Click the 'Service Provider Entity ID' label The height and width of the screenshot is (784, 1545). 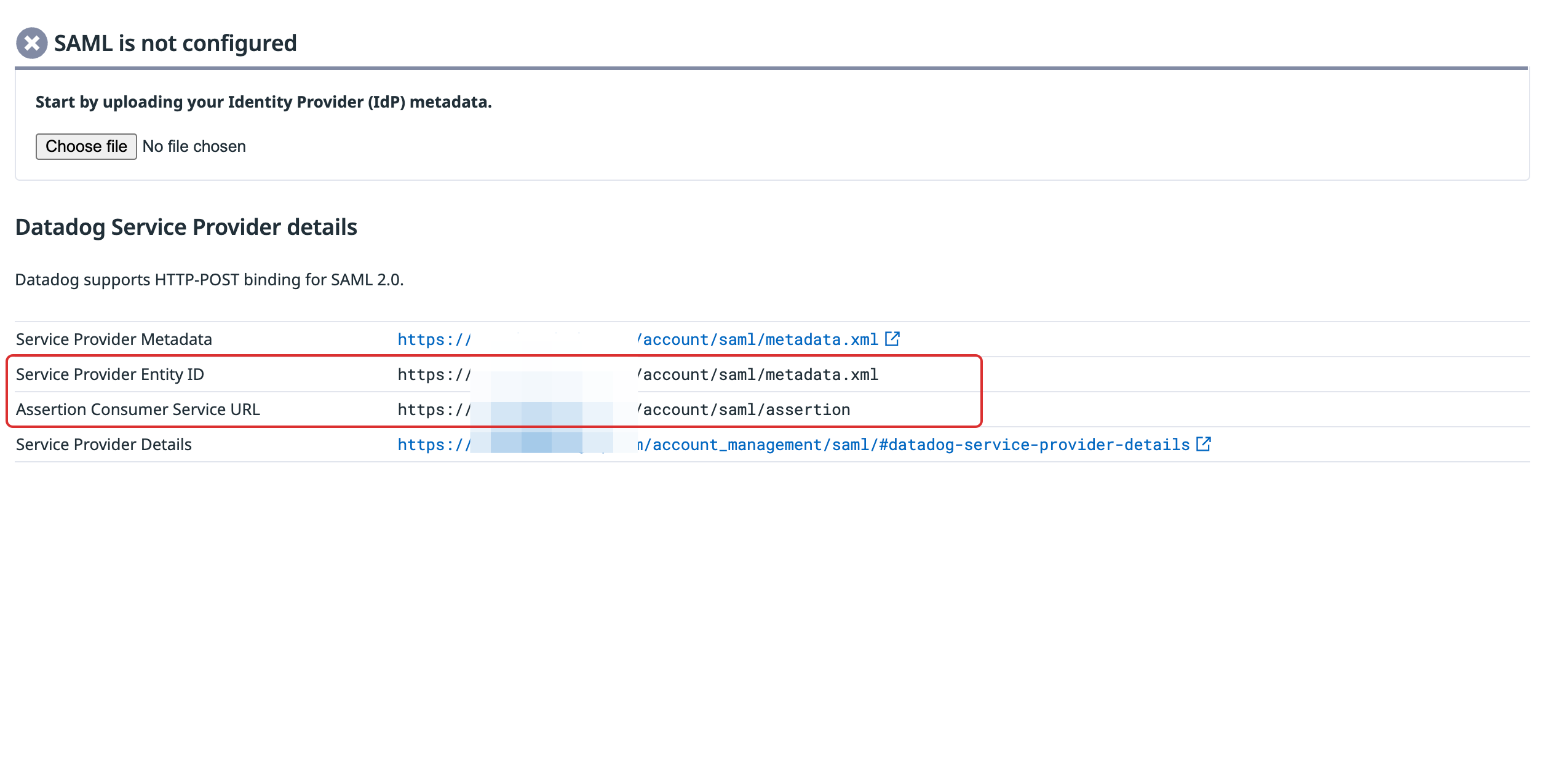point(110,374)
